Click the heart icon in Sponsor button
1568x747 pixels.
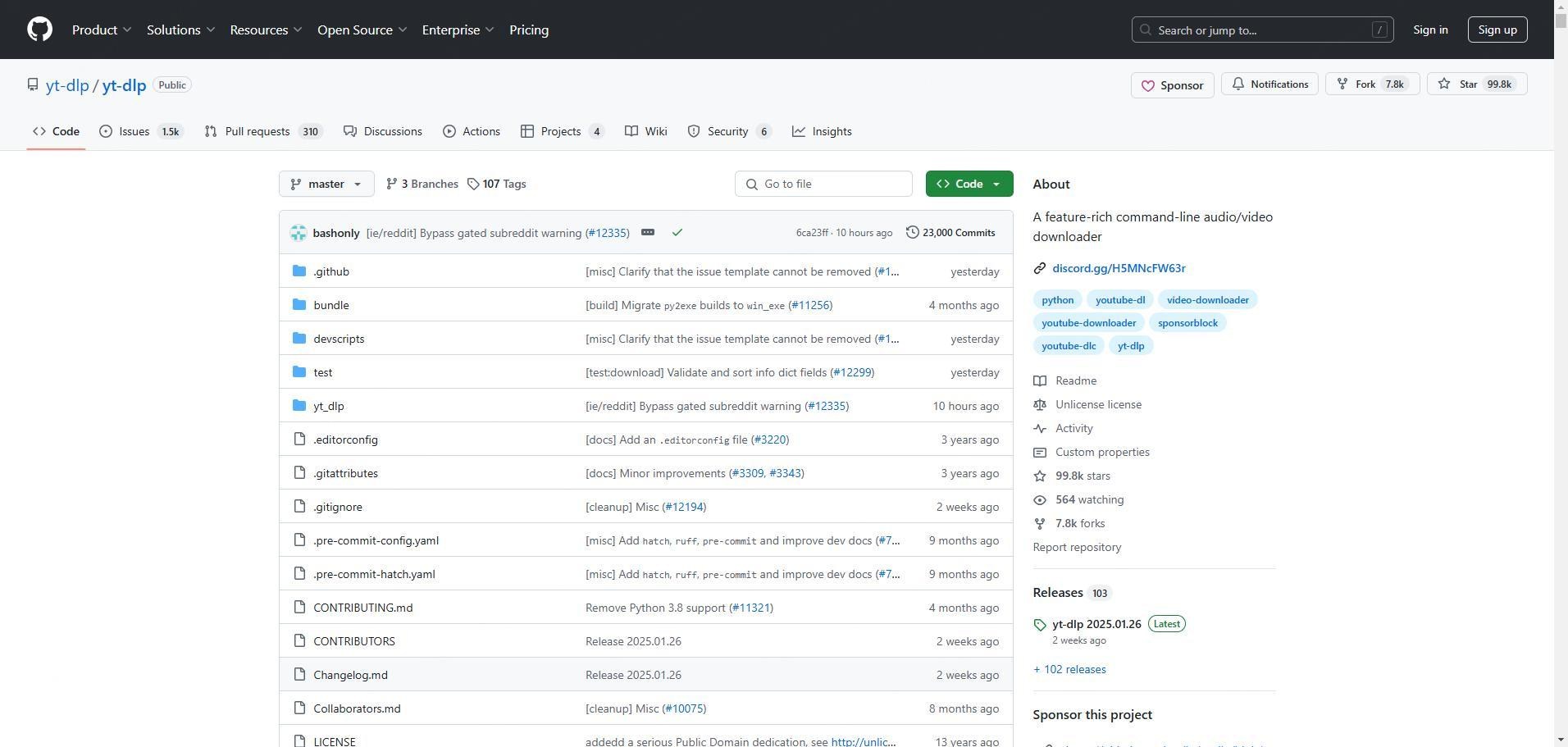1148,85
